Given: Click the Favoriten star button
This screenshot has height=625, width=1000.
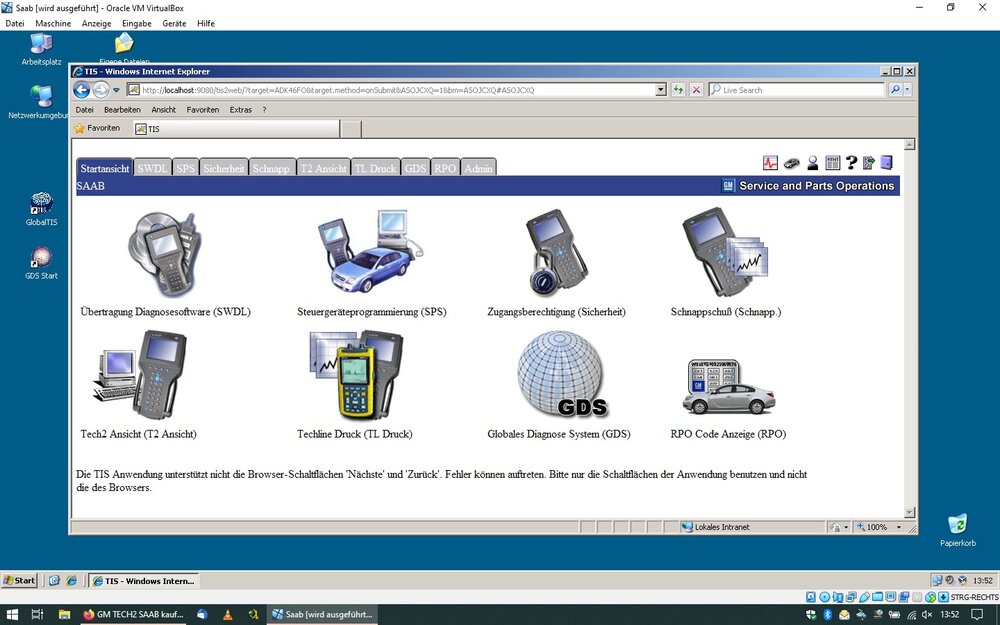Looking at the screenshot, I should pyautogui.click(x=97, y=128).
